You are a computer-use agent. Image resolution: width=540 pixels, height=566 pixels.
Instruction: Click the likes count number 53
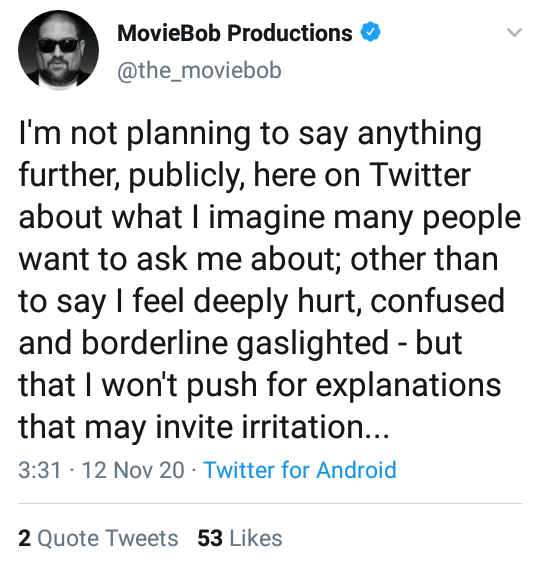[x=210, y=538]
